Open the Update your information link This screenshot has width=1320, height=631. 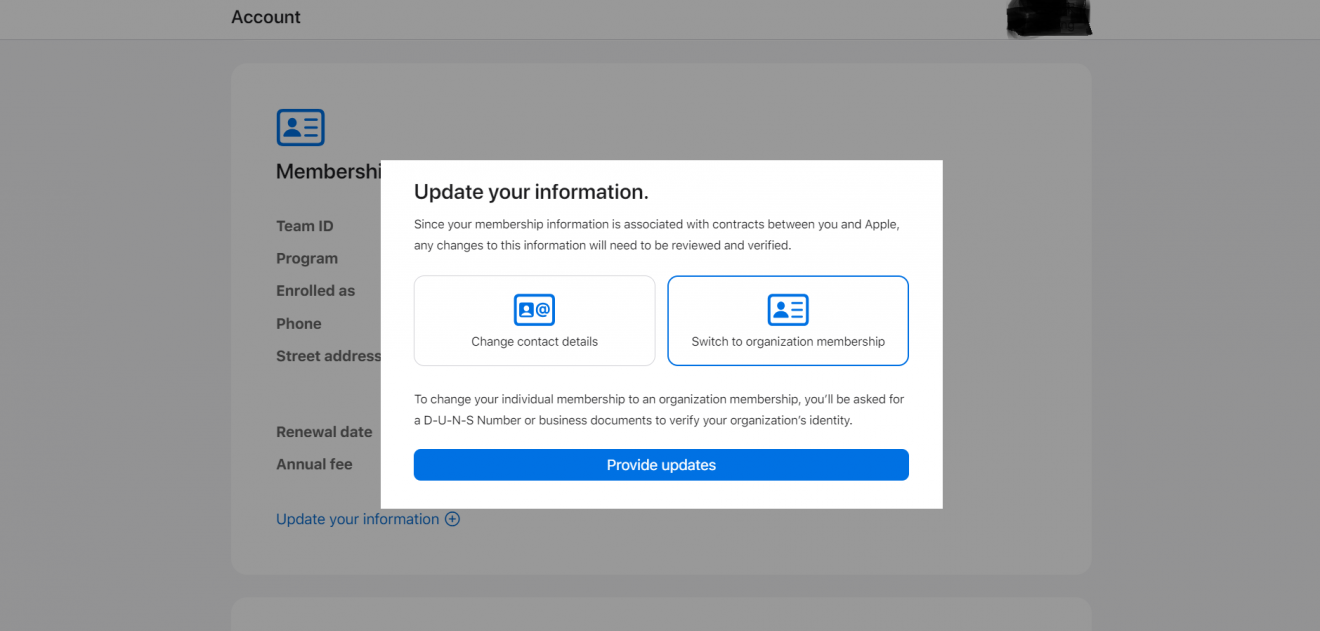coord(357,519)
